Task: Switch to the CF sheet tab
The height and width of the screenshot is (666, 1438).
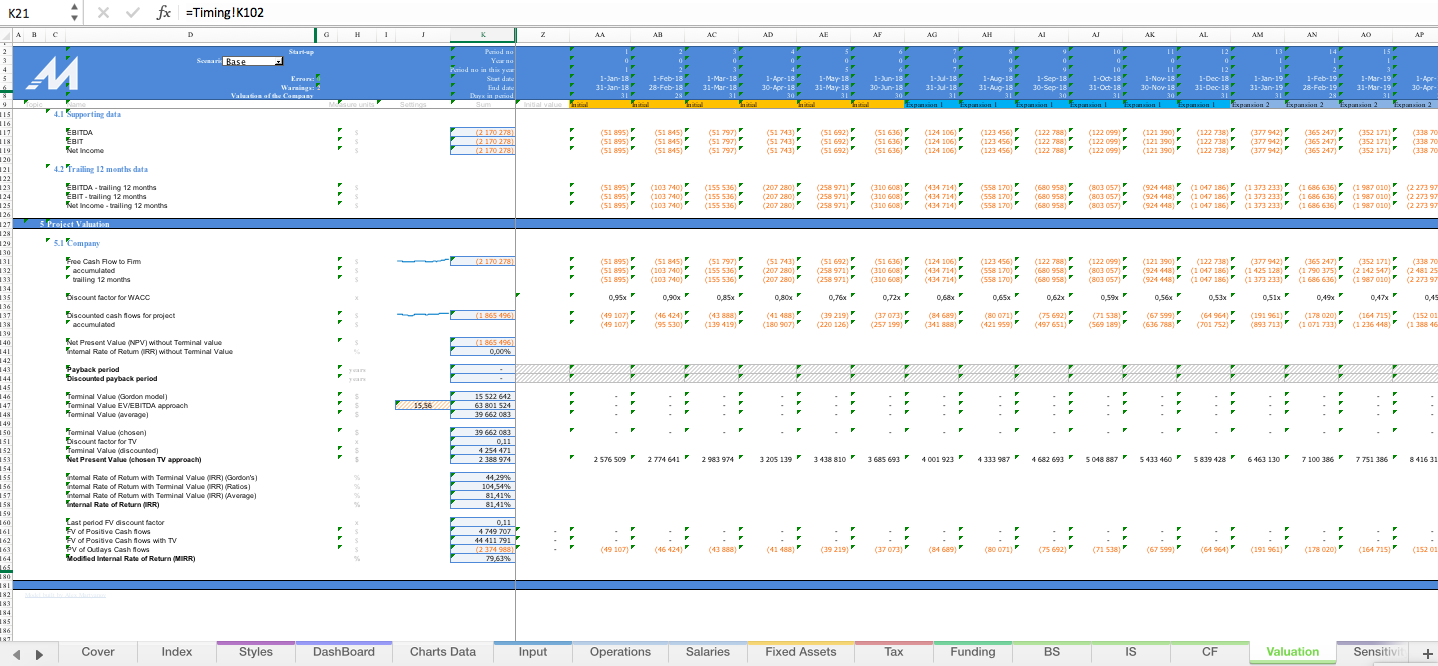Action: 1210,652
